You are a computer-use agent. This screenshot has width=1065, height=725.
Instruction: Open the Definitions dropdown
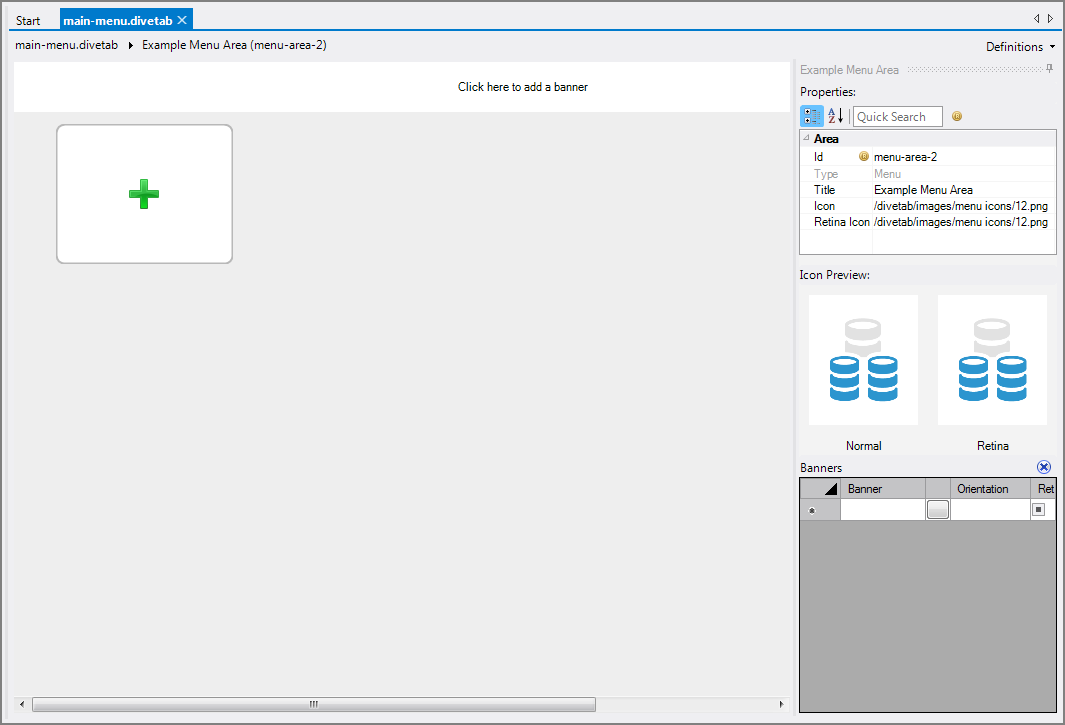click(x=1020, y=47)
